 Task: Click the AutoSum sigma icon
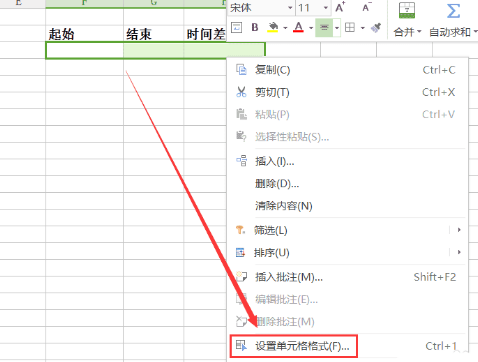(x=453, y=11)
